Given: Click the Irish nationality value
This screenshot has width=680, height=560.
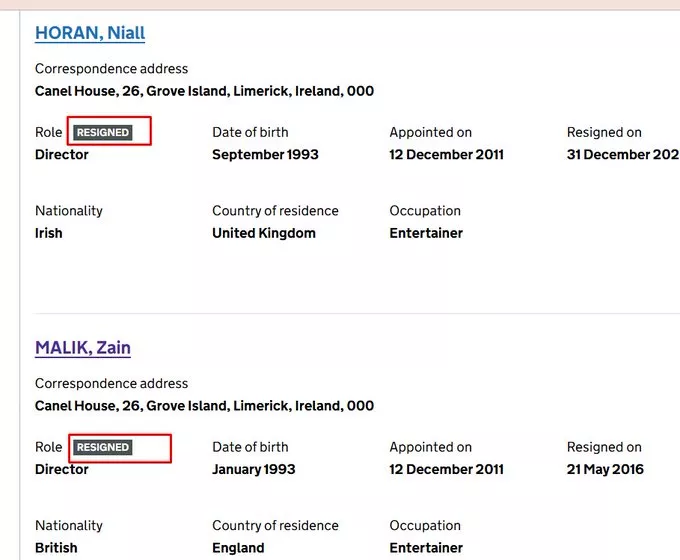Looking at the screenshot, I should click(49, 233).
